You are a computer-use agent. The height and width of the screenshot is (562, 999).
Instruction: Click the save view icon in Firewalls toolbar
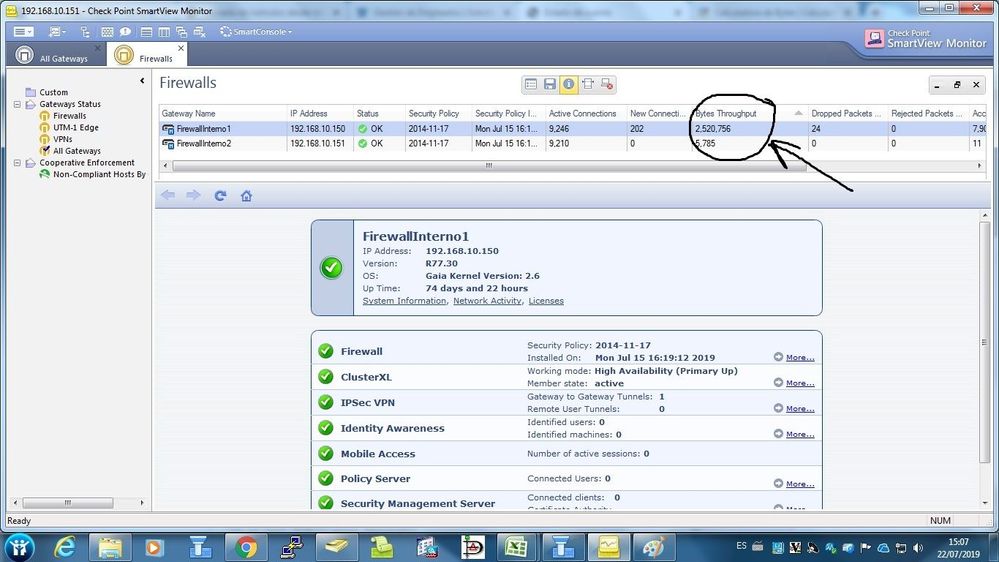550,85
